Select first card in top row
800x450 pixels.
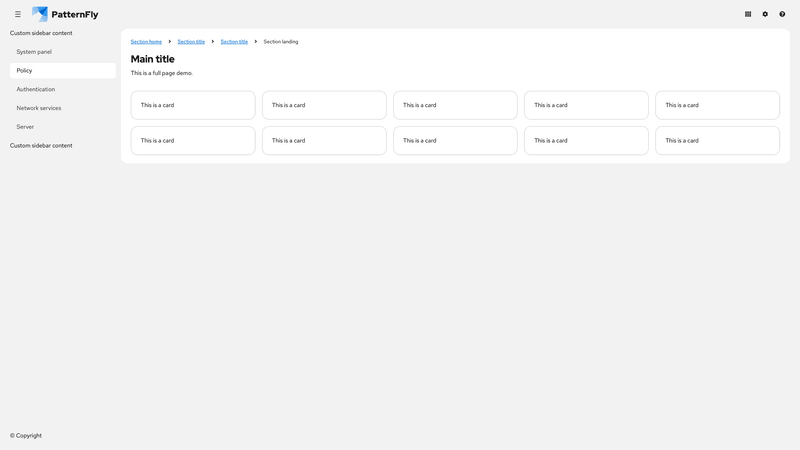(193, 105)
